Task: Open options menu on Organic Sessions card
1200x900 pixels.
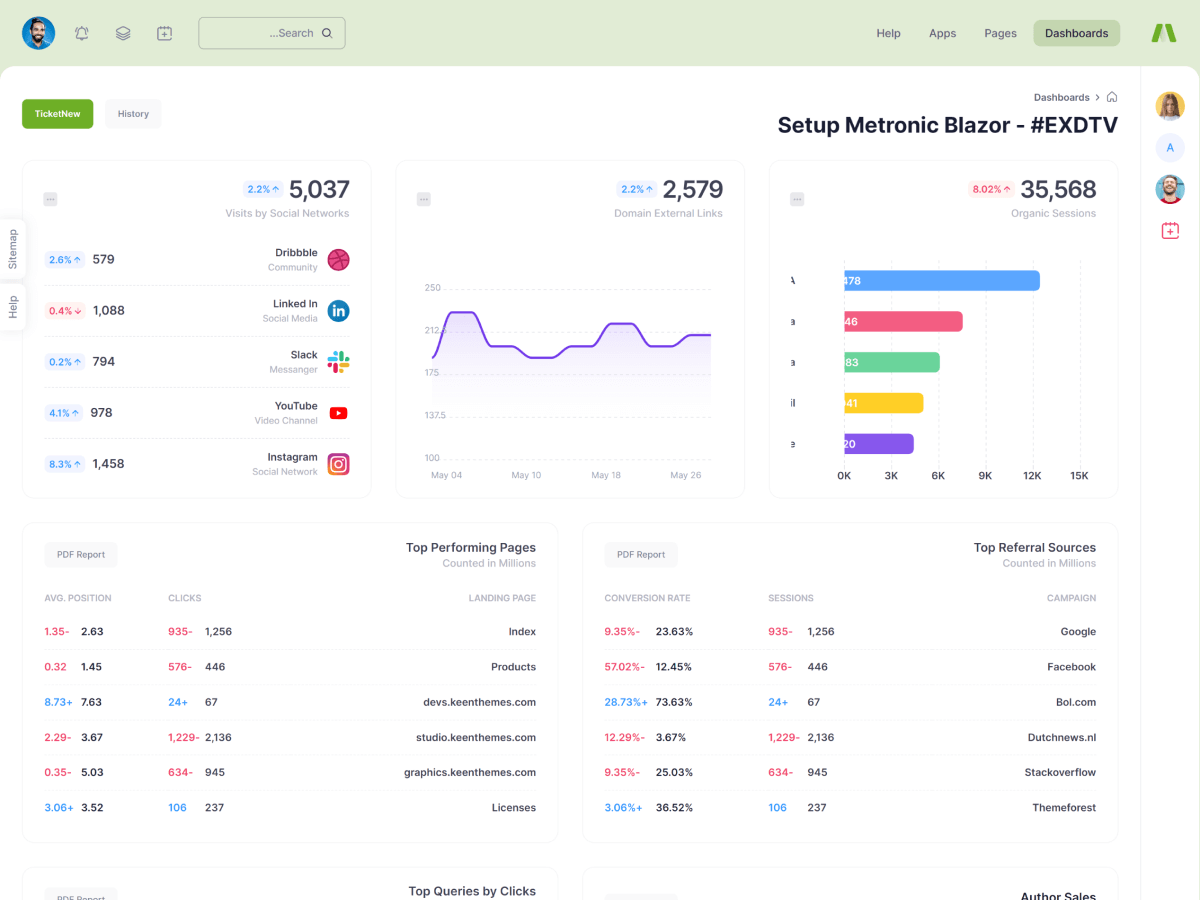Action: coord(797,200)
